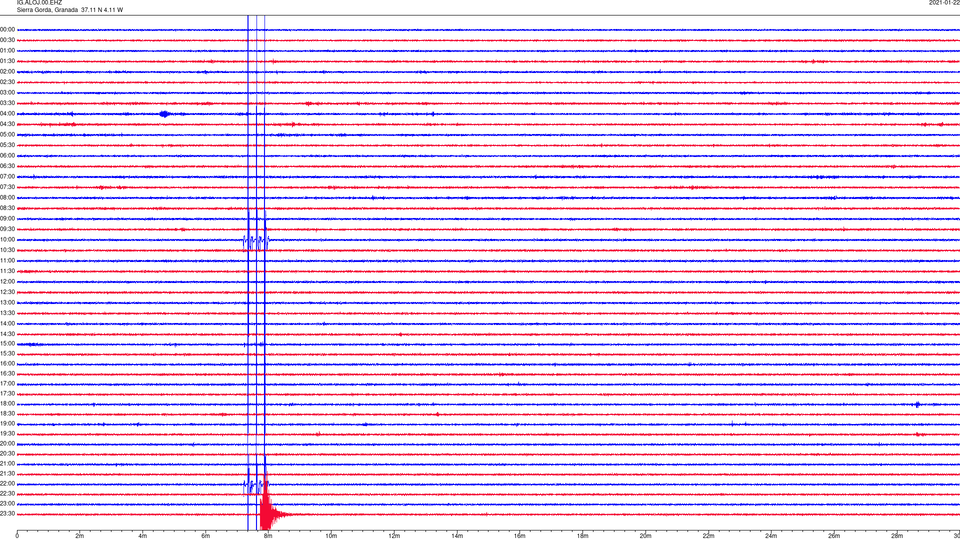Pick the 12:30 time label

click(7, 292)
